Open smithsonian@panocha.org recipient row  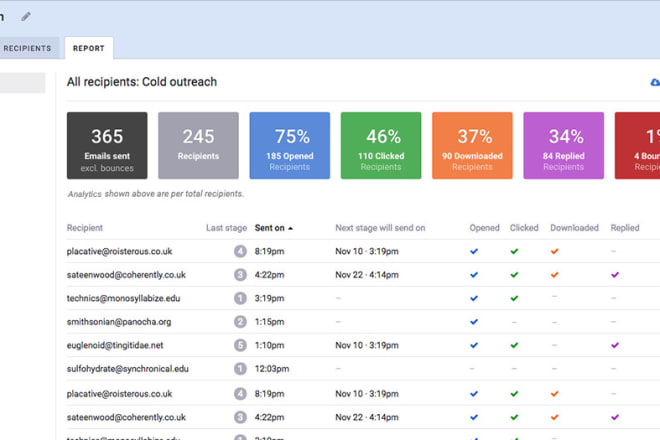coord(363,322)
